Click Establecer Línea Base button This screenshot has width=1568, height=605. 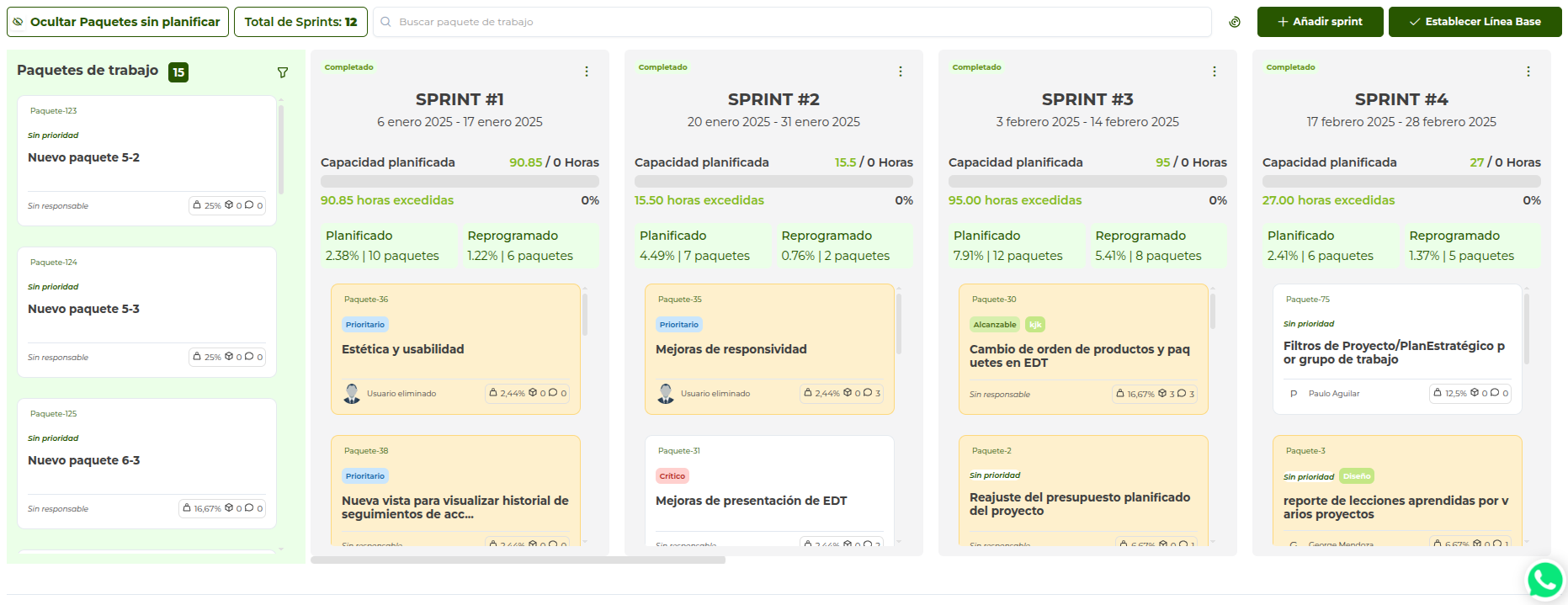(1475, 22)
